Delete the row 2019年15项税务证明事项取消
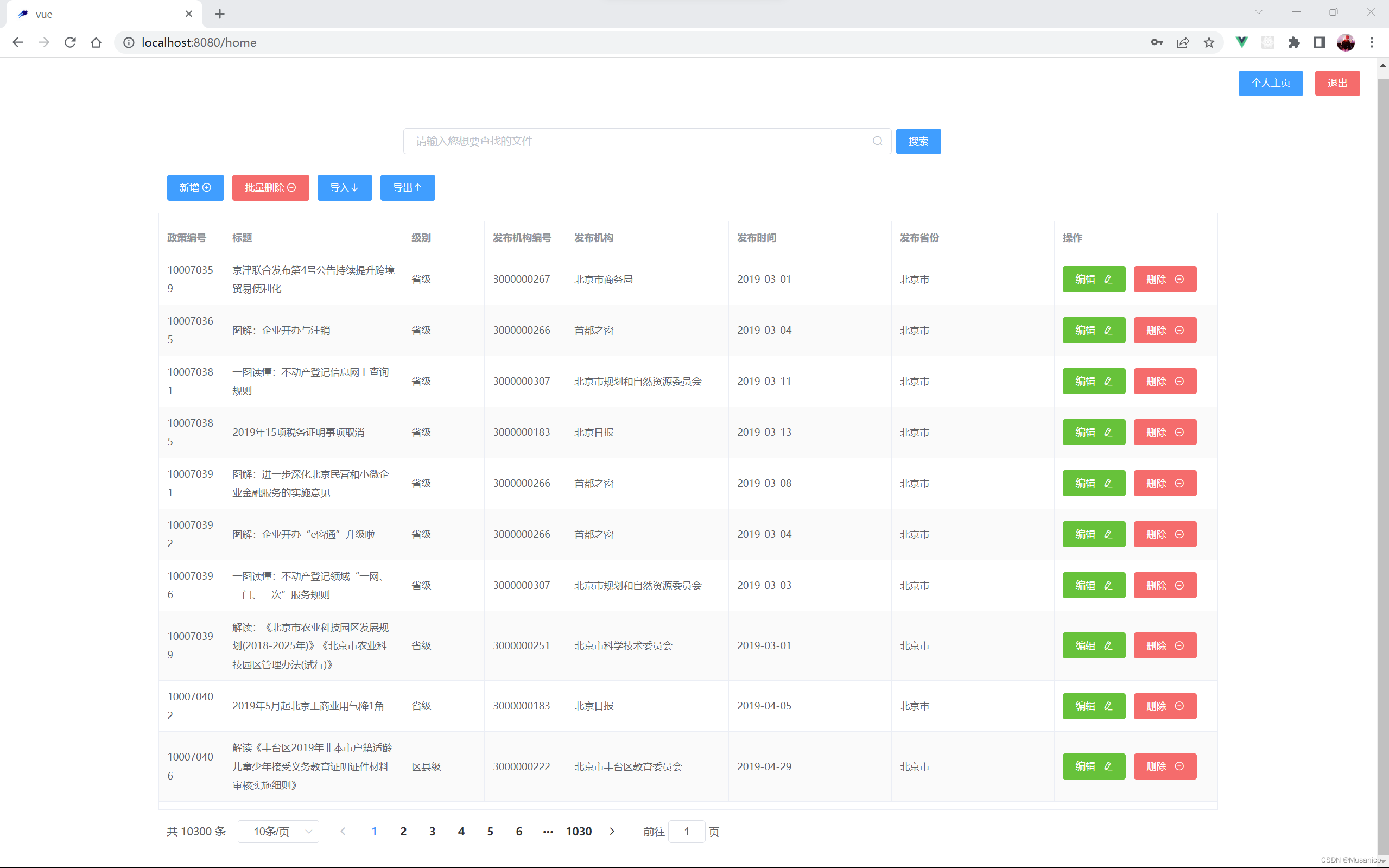 tap(1165, 432)
